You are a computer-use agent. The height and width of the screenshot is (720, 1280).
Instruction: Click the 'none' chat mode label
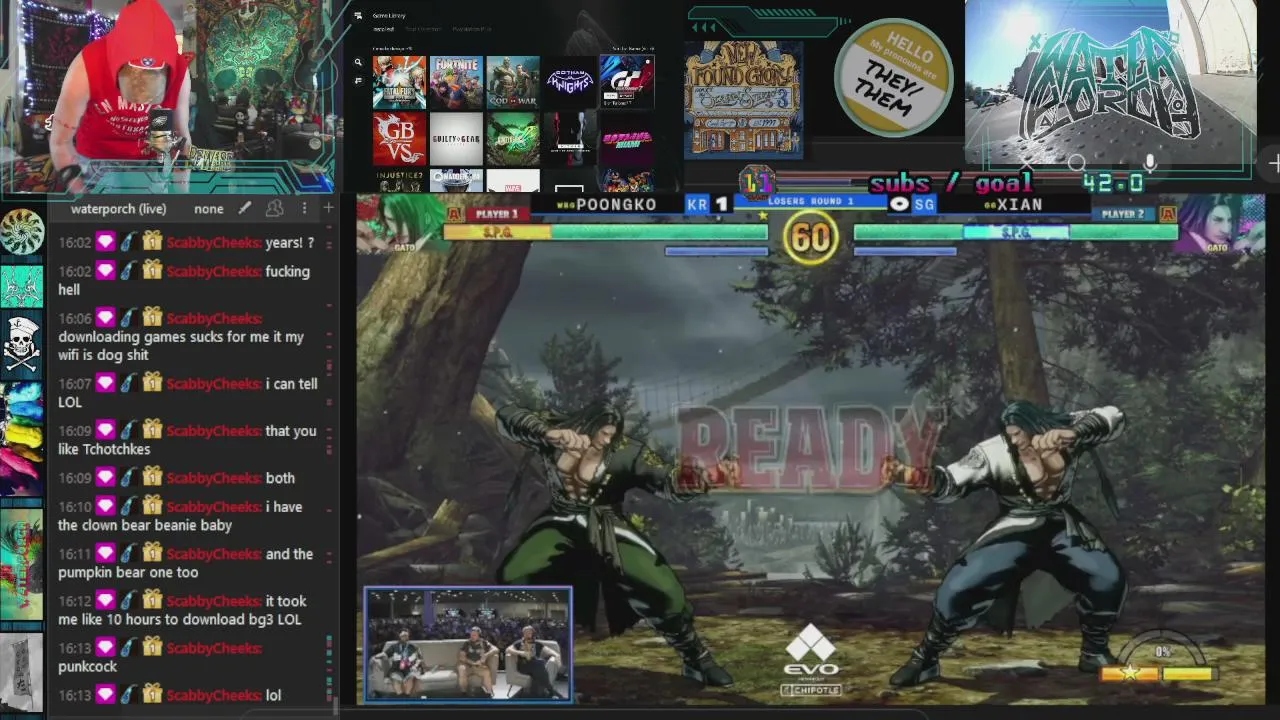208,208
